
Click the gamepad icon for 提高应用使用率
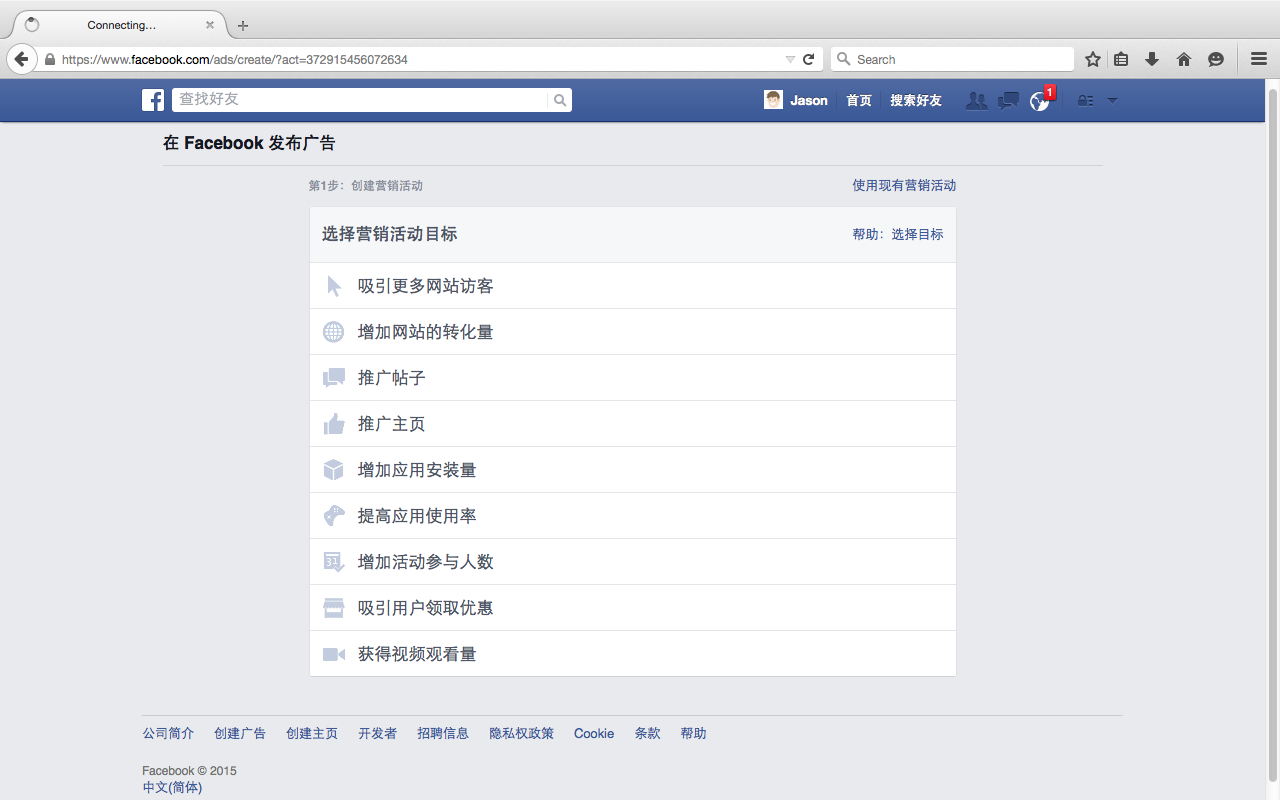334,516
